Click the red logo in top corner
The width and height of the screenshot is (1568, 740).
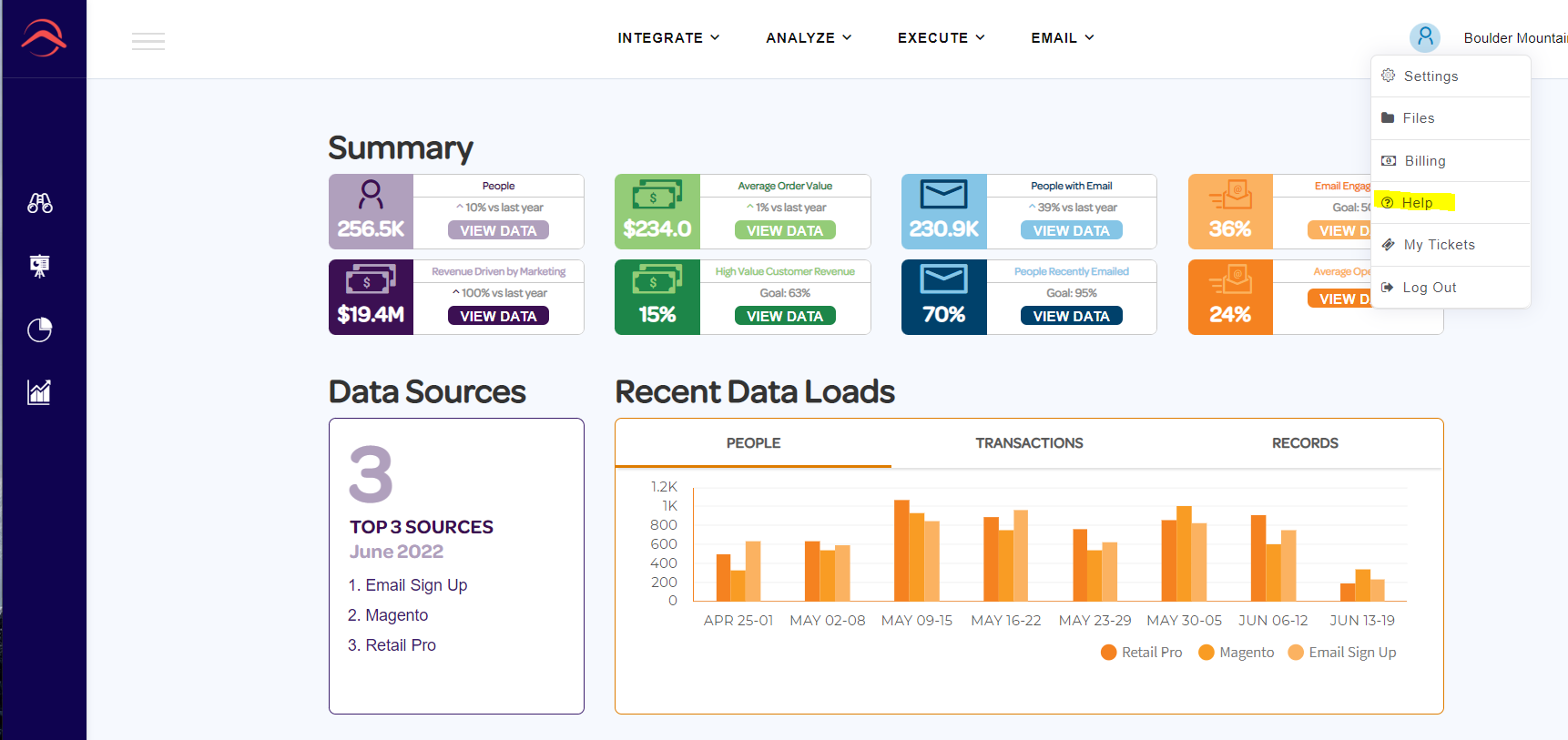point(44,38)
